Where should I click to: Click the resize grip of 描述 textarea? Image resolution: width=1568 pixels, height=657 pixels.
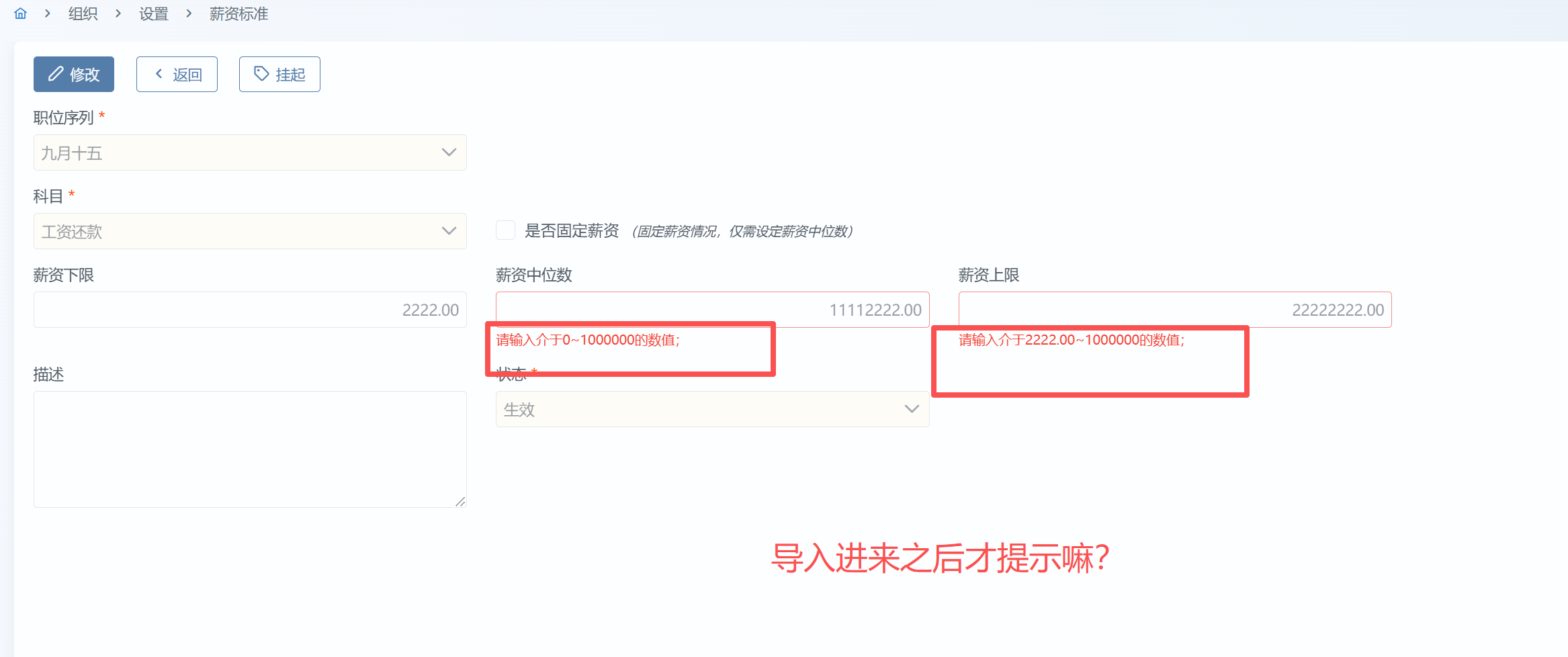point(460,501)
